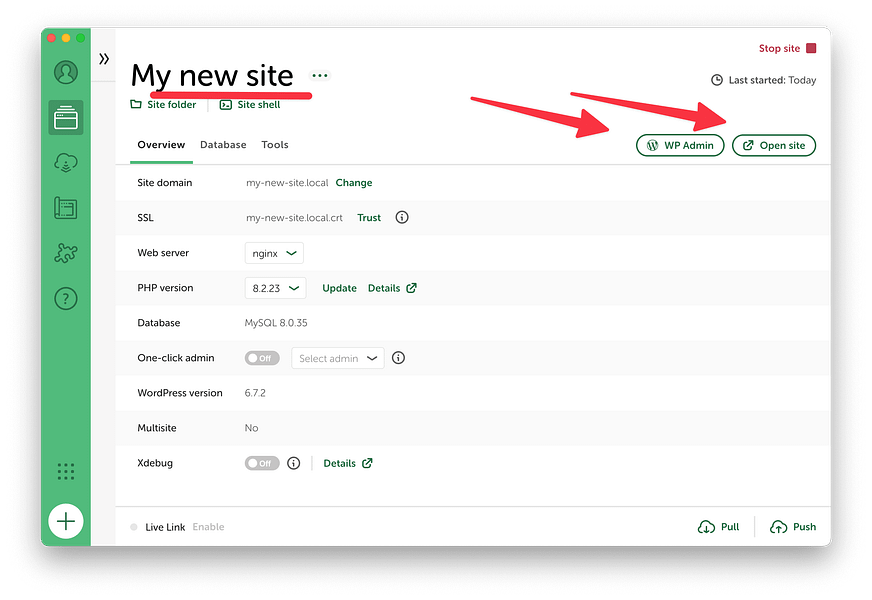Screen dimensions: 872x600
Task: Switch to the Tools tab
Action: 274,144
